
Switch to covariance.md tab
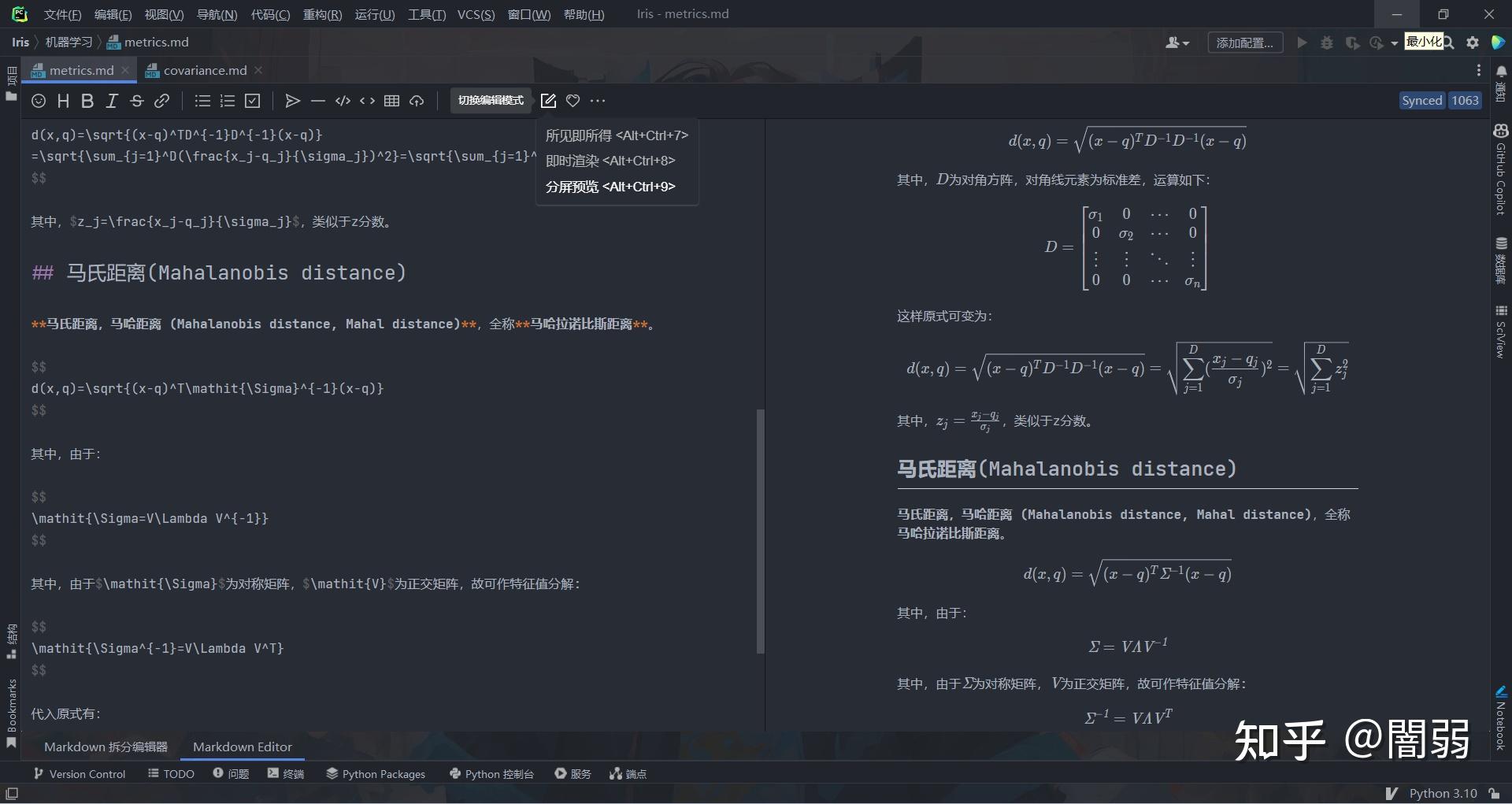(203, 70)
